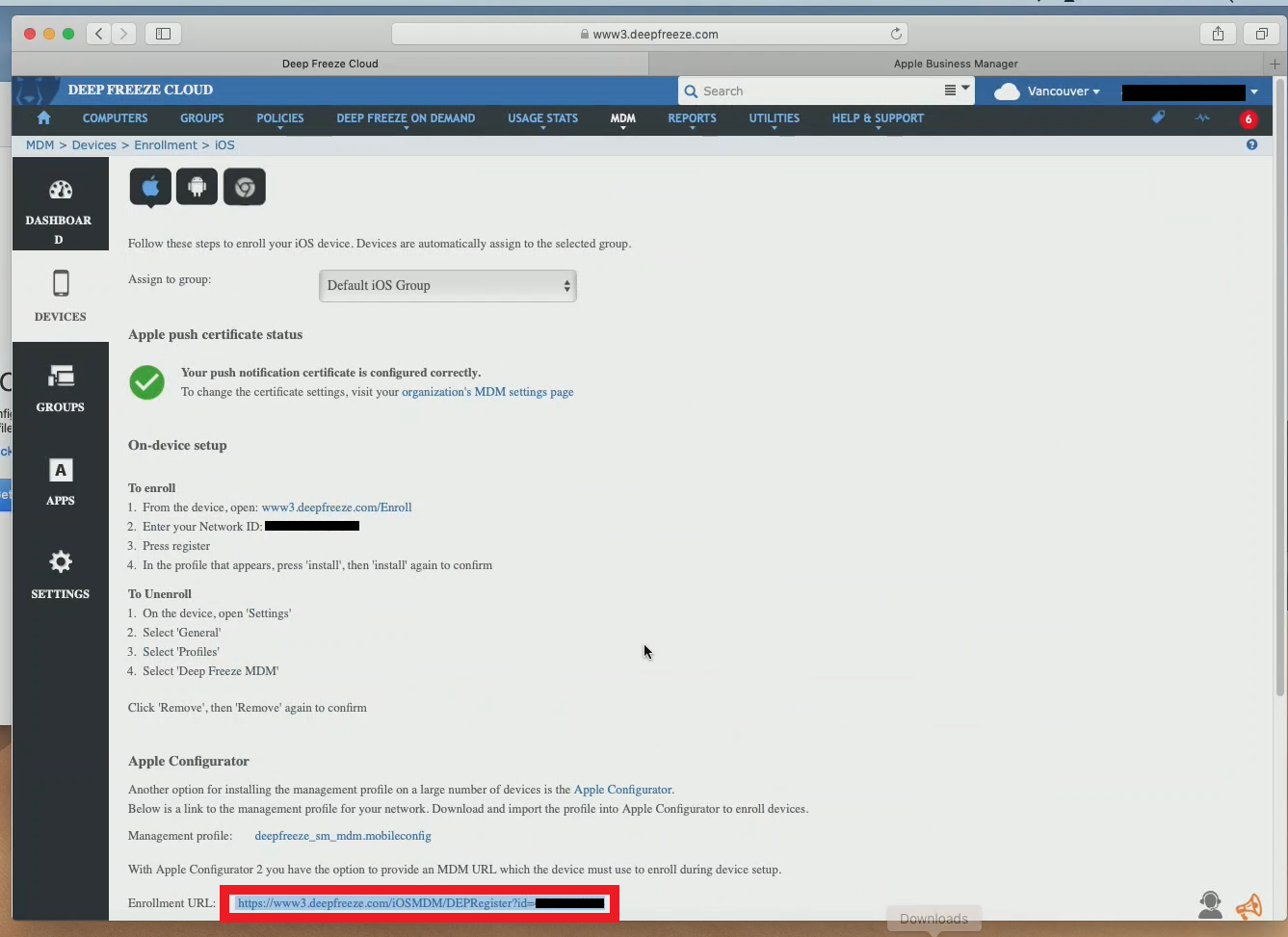Open organization's MDM settings page link
The width and height of the screenshot is (1288, 937).
[x=487, y=392]
